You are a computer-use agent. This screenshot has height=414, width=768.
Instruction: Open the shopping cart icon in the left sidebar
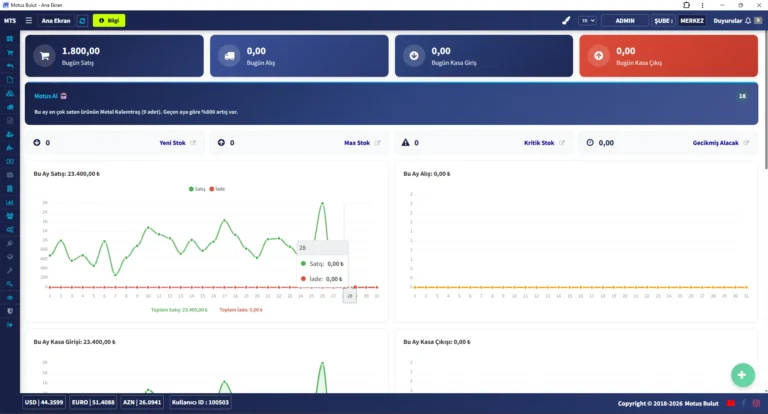10,52
